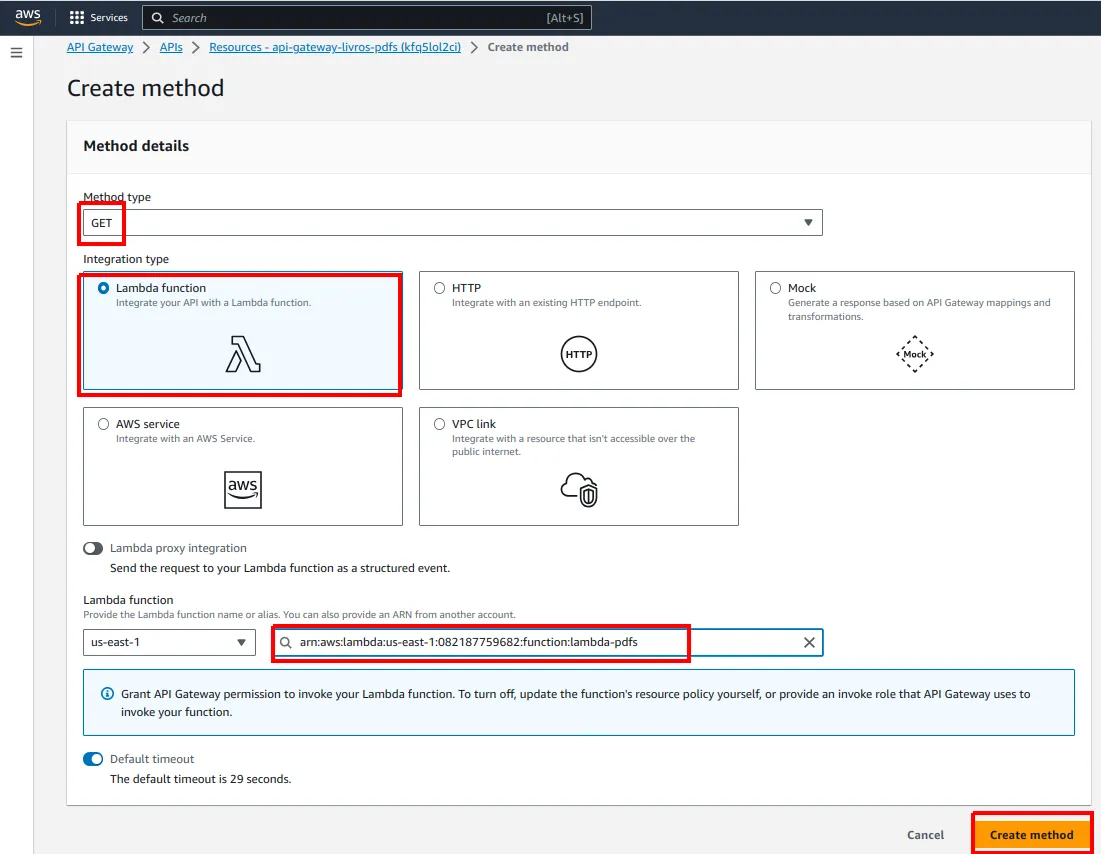Click the Mock diamond icon

pyautogui.click(x=914, y=354)
